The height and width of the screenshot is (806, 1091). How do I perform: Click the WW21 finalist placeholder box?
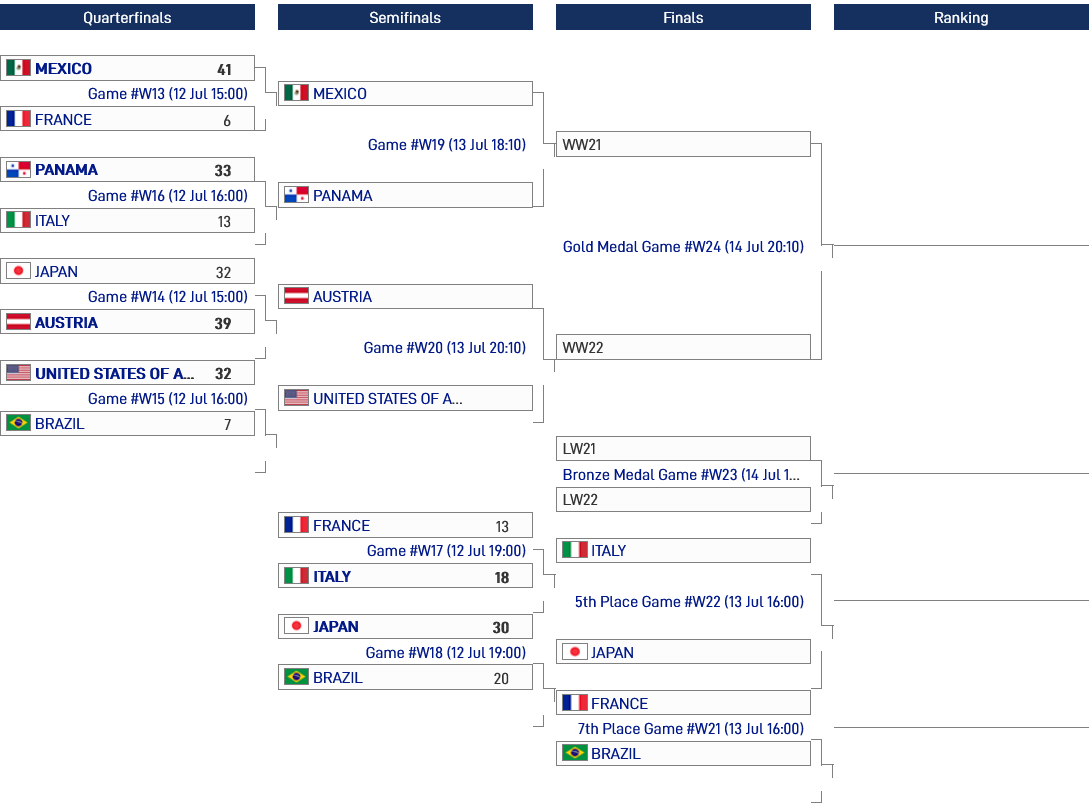coord(683,144)
